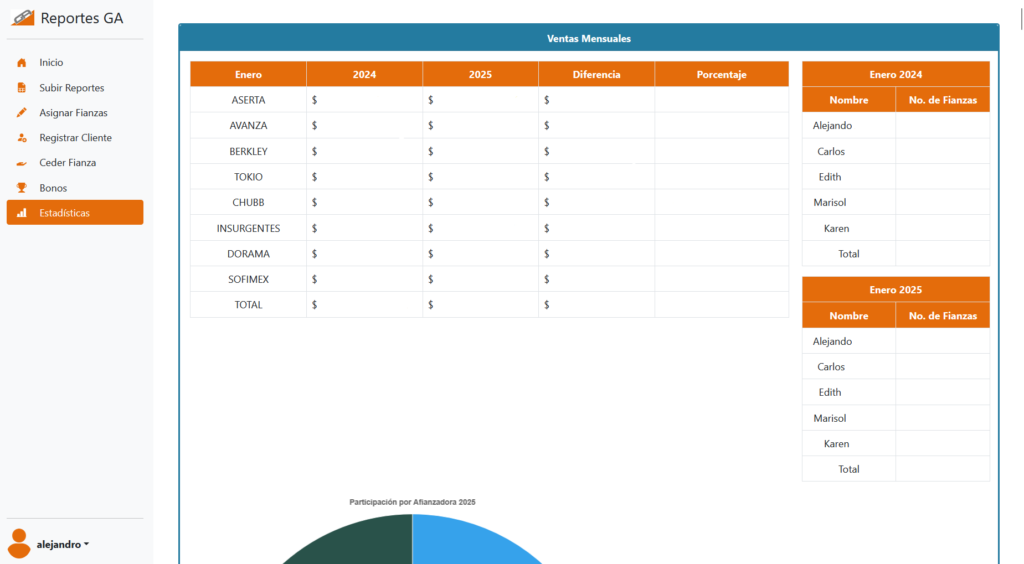This screenshot has height=564, width=1024.
Task: Go to the Bonos section
Action: (53, 188)
